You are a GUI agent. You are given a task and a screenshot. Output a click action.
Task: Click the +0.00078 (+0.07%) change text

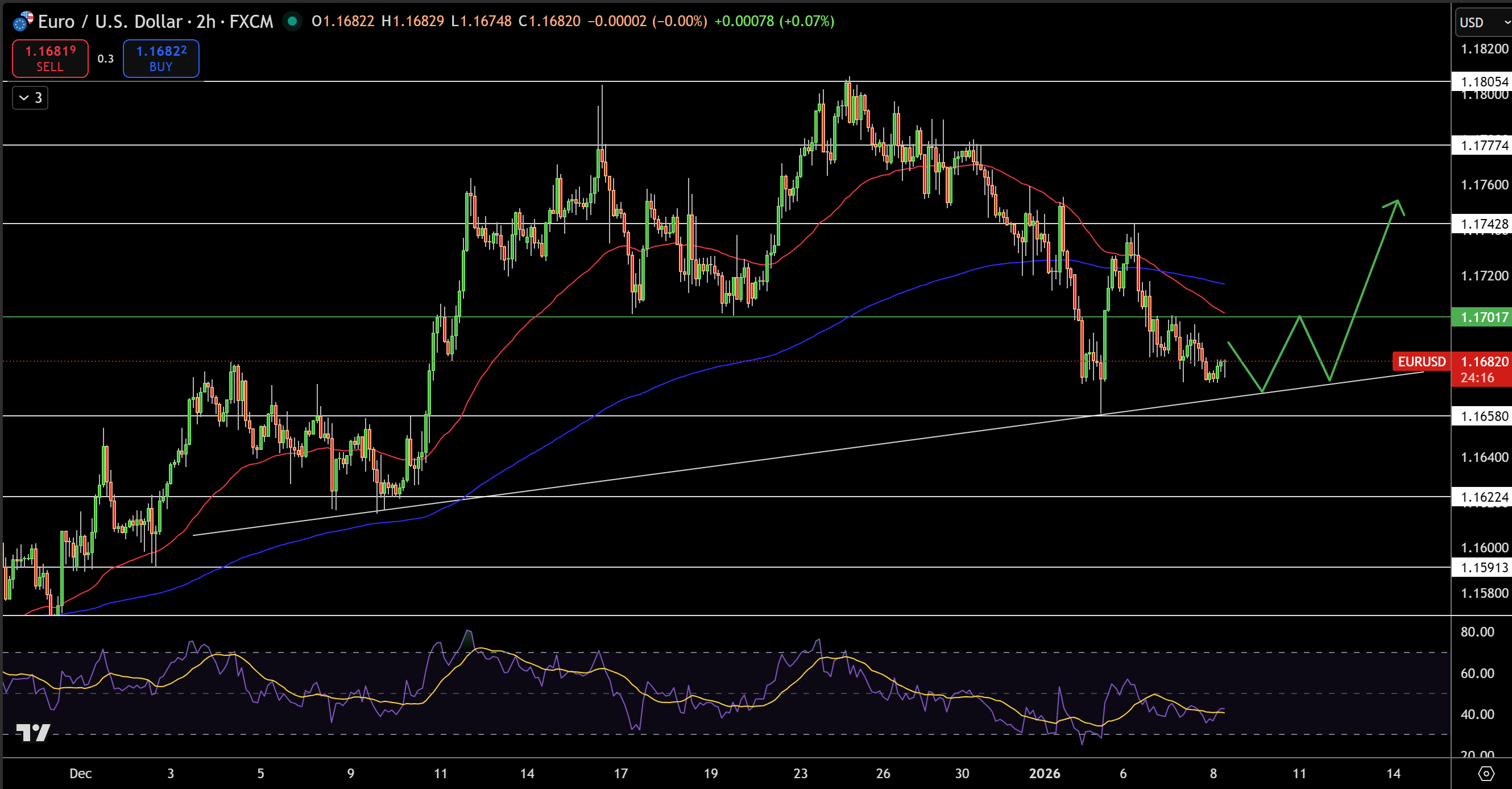[774, 21]
